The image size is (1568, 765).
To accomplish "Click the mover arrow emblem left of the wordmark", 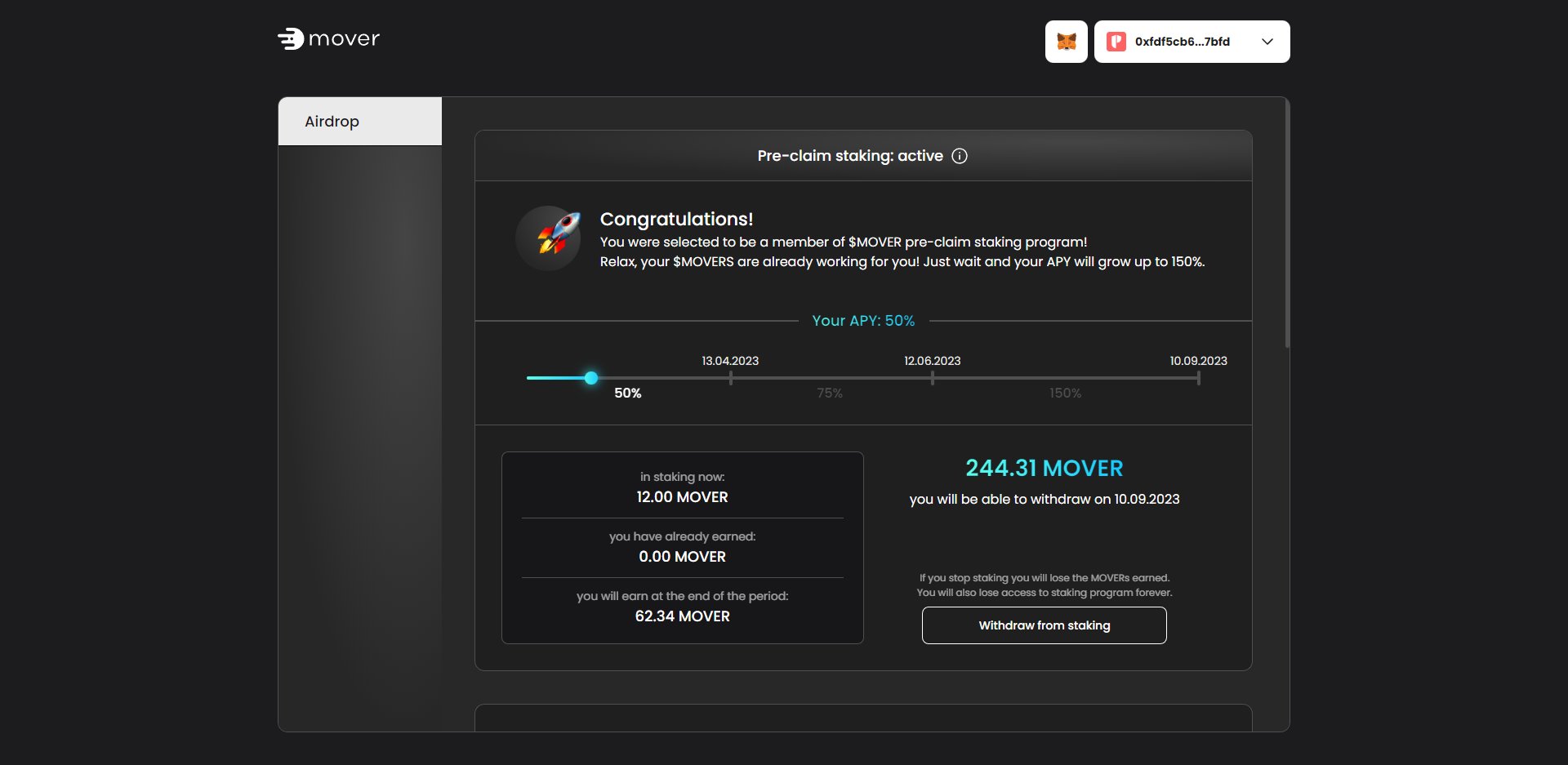I will (x=291, y=38).
